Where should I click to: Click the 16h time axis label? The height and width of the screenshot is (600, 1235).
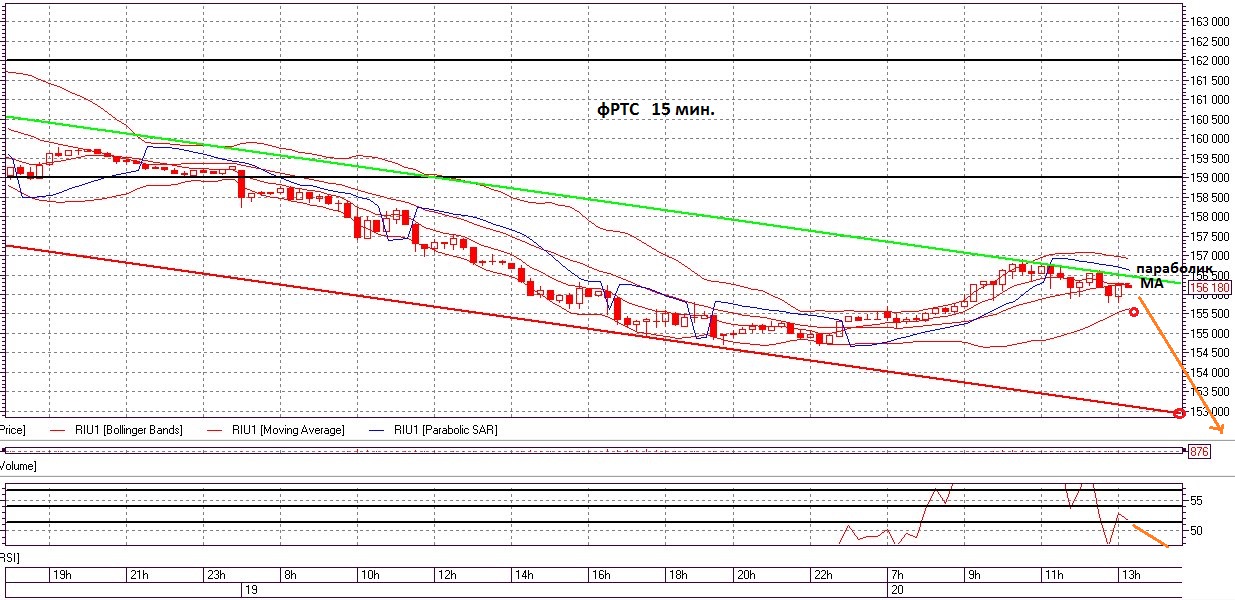pyautogui.click(x=601, y=575)
